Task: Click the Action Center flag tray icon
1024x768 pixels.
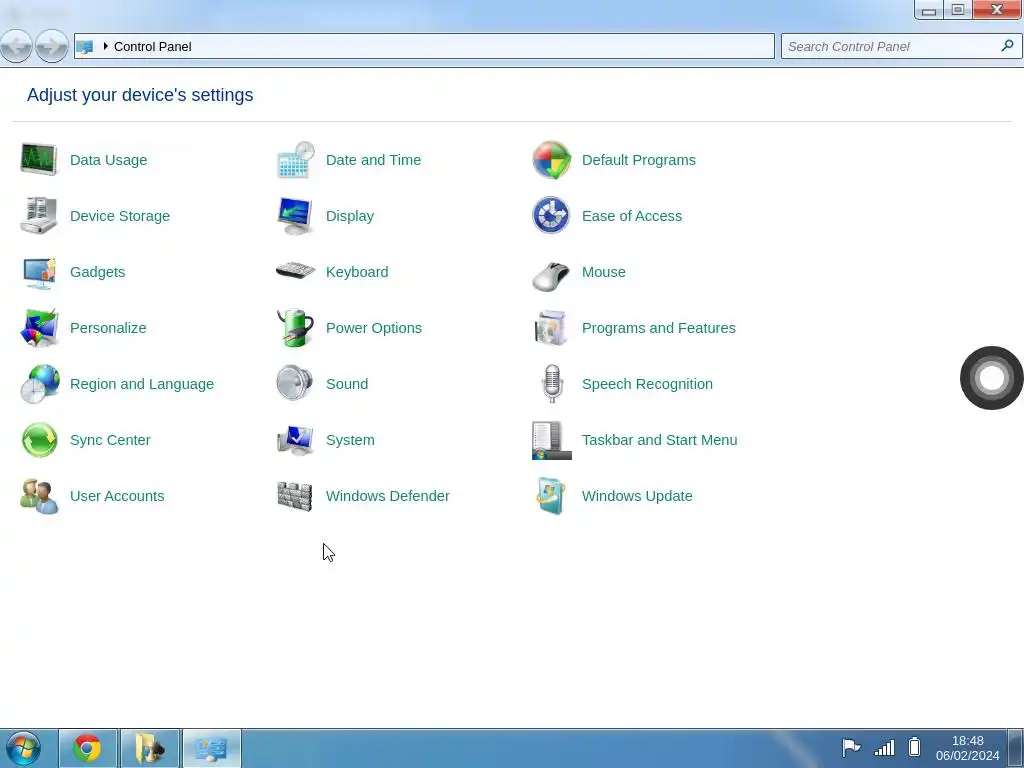Action: tap(850, 747)
